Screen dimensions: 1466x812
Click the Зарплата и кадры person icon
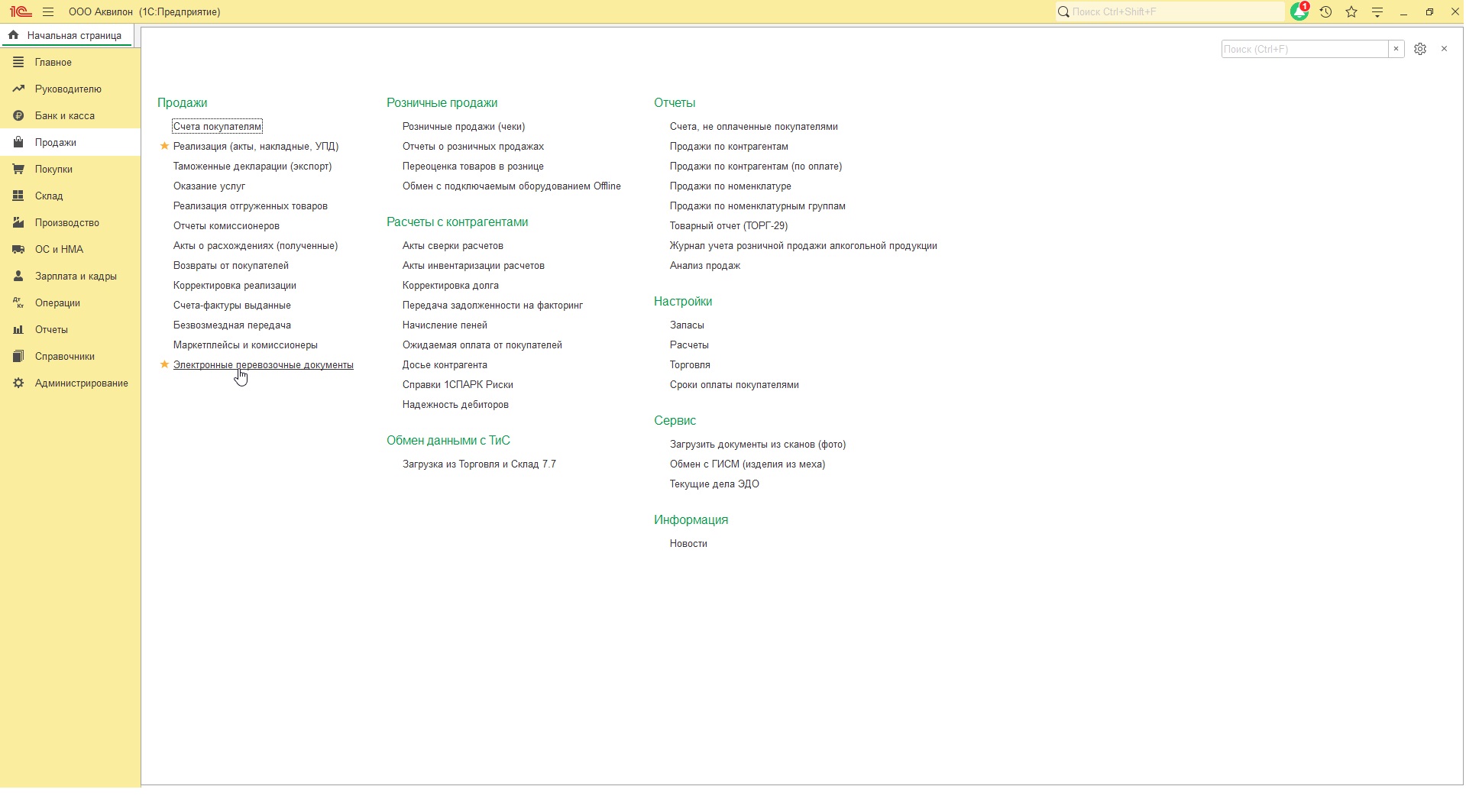(x=18, y=276)
